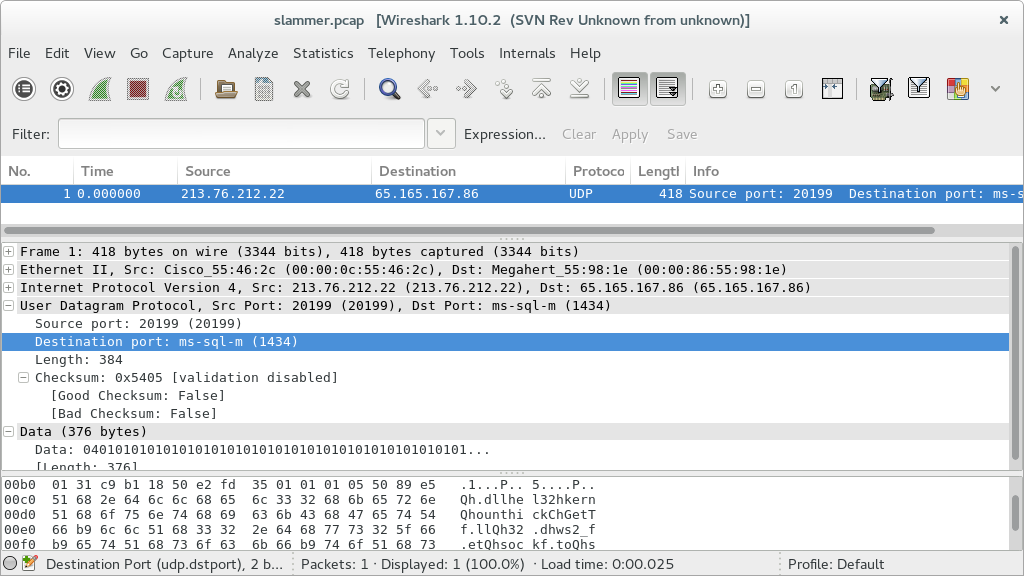Collapse the Checksum subtree
Image resolution: width=1024 pixels, height=576 pixels.
[x=24, y=377]
